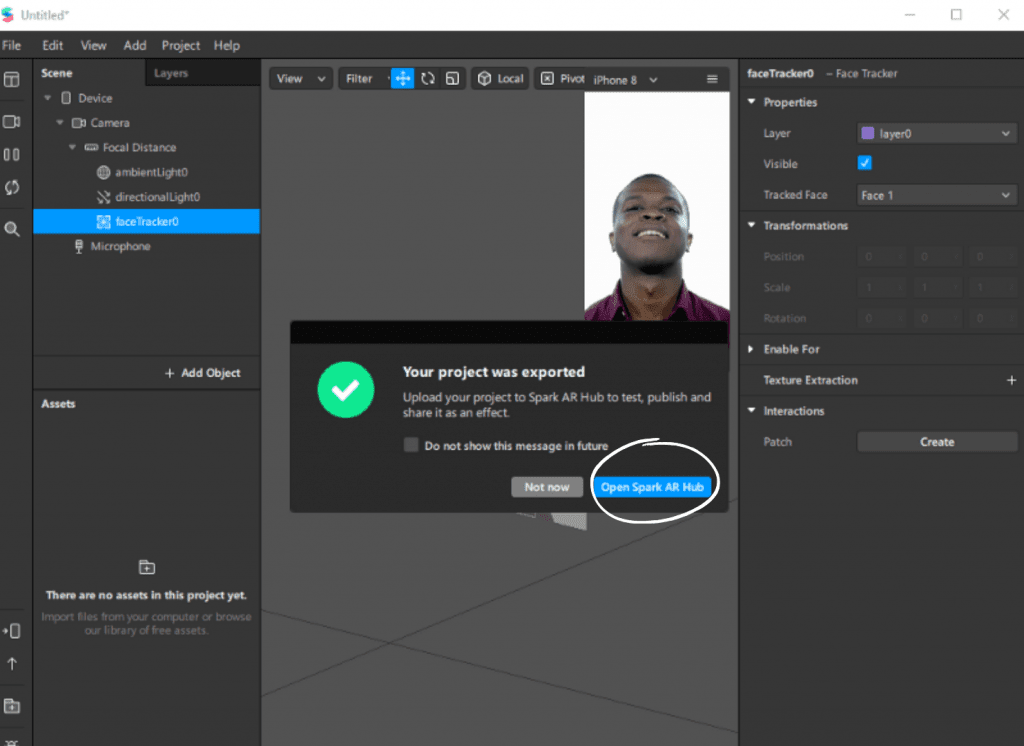Viewport: 1024px width, 746px height.
Task: Pause preview with the pause icon
Action: point(12,155)
